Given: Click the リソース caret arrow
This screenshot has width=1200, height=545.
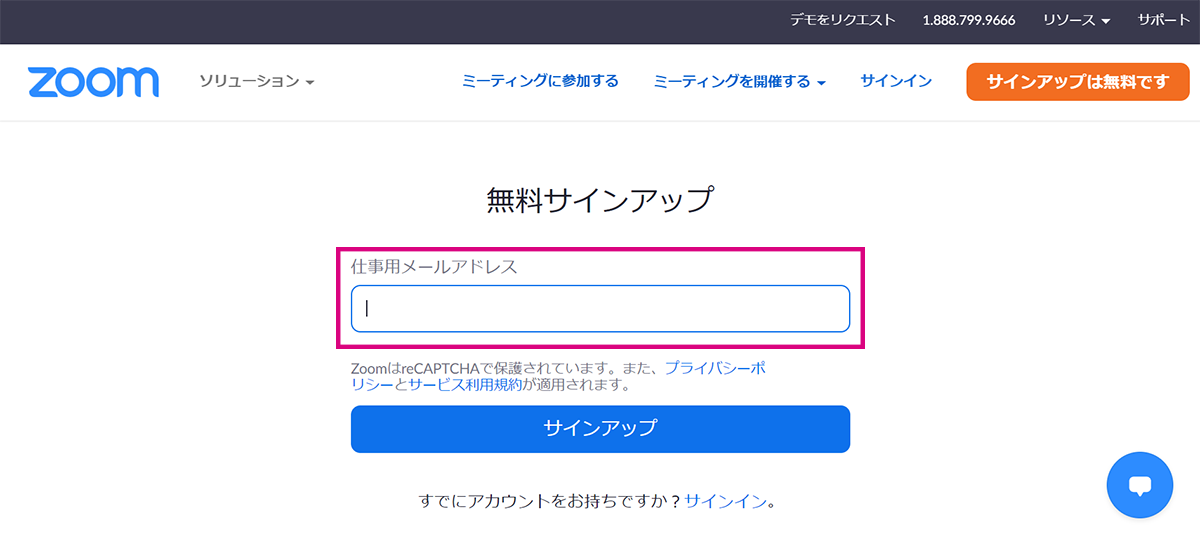Looking at the screenshot, I should pos(1105,21).
